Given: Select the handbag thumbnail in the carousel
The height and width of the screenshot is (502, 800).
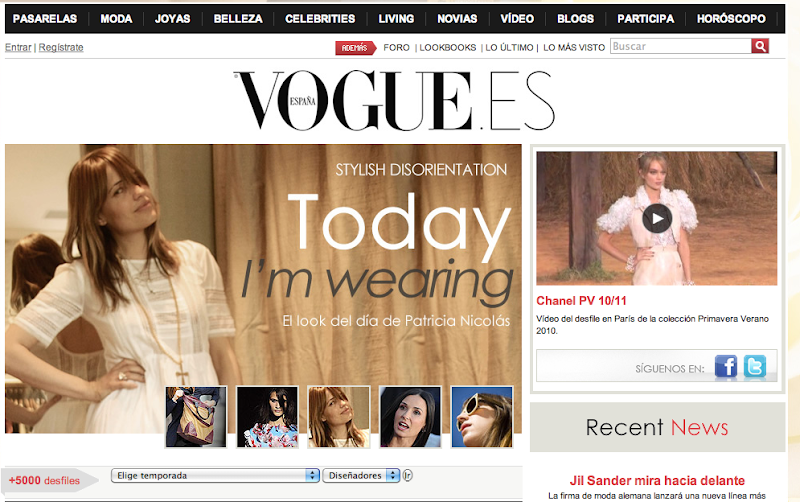Looking at the screenshot, I should coord(196,417).
